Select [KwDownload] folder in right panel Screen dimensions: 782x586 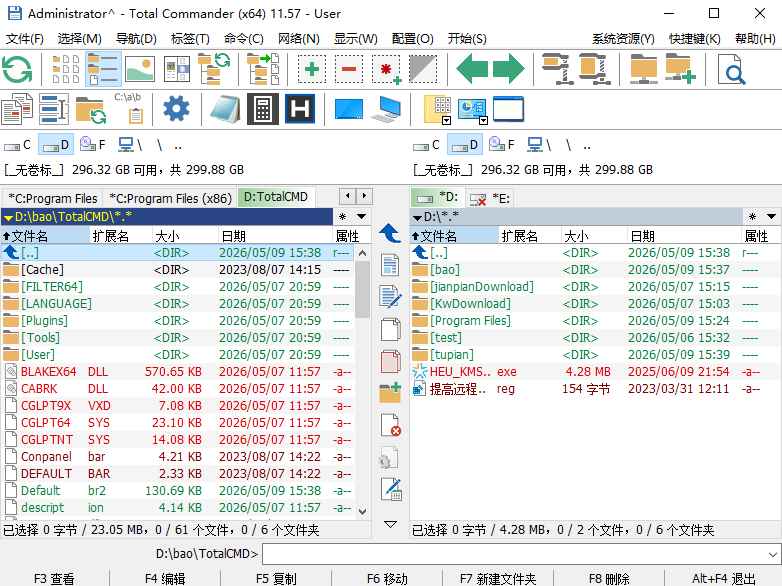point(595,304)
